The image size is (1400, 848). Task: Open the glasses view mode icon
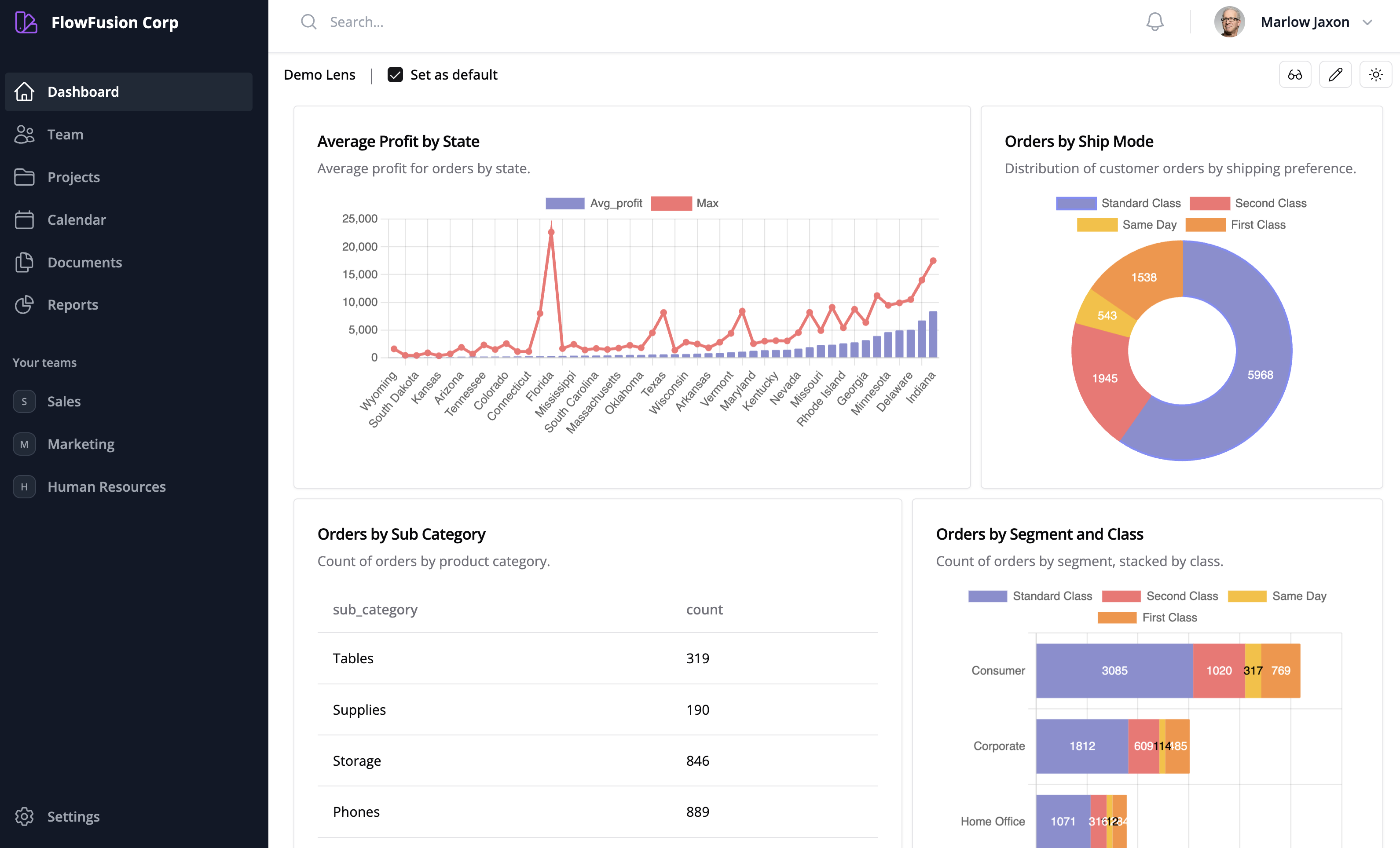(1294, 74)
